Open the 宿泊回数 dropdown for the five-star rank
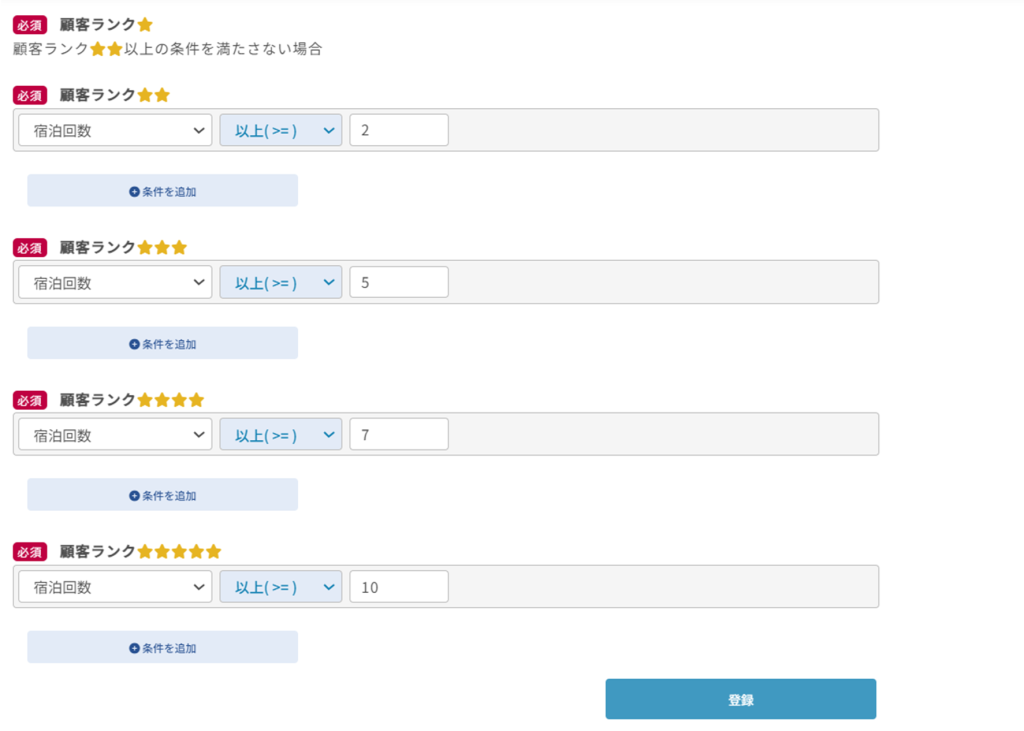1024x731 pixels. click(115, 587)
